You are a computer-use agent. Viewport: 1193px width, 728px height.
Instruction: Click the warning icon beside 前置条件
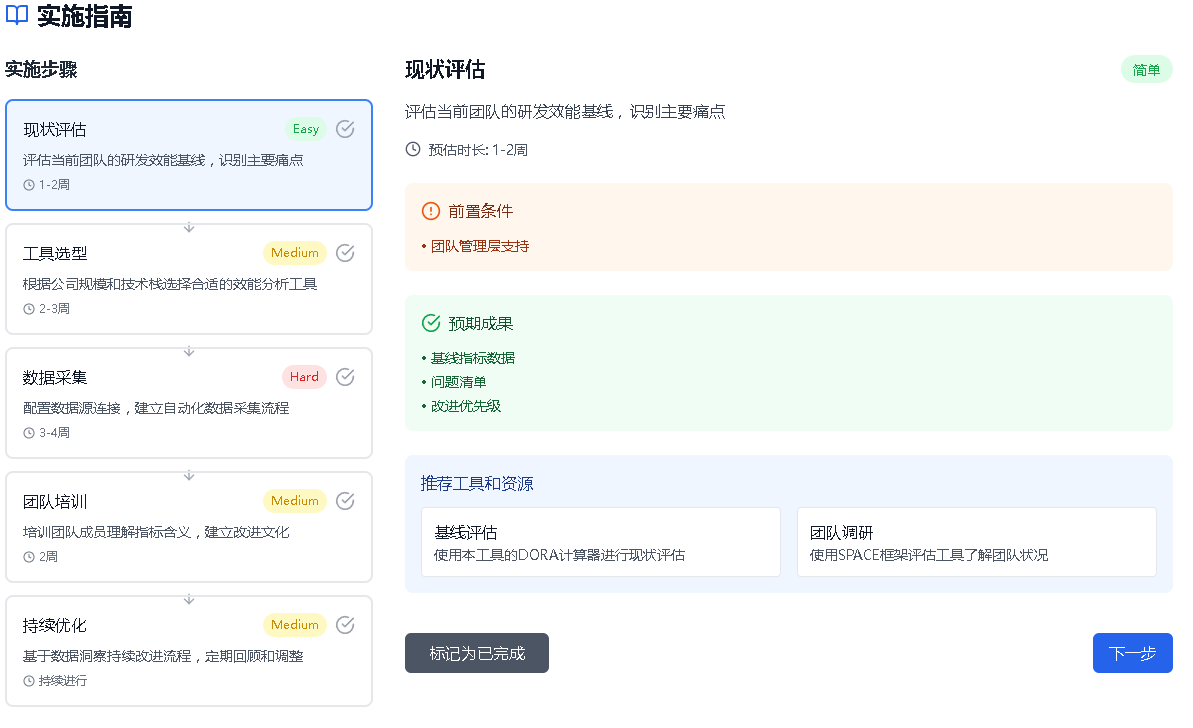pyautogui.click(x=431, y=211)
